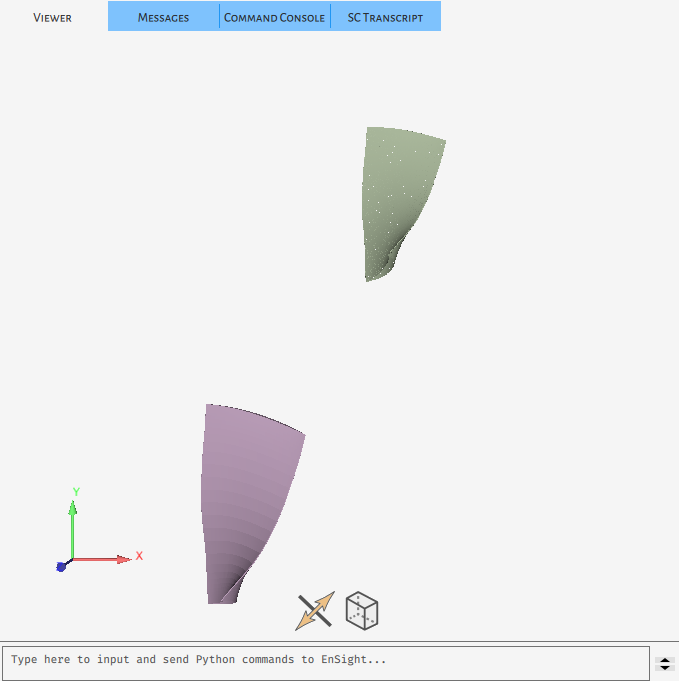The width and height of the screenshot is (679, 681).
Task: Click the red X axis arrow of the triad
Action: 103,559
